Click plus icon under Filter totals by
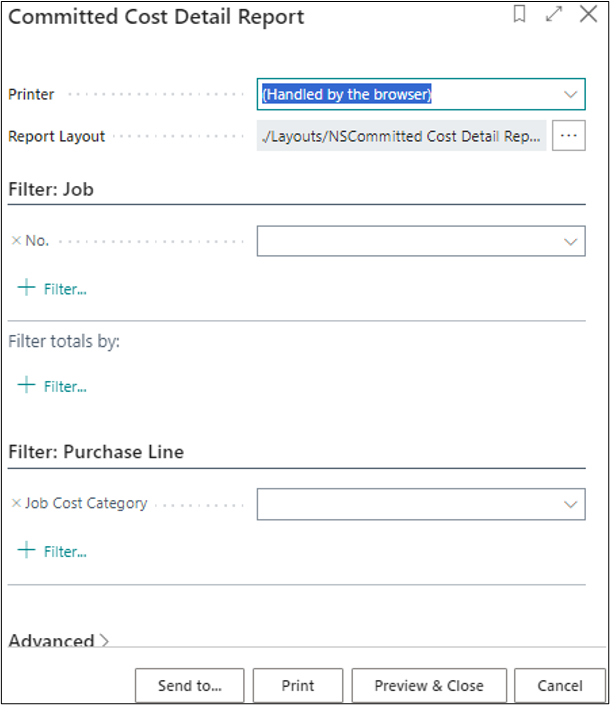Screen dimensions: 610x705 click(x=26, y=386)
